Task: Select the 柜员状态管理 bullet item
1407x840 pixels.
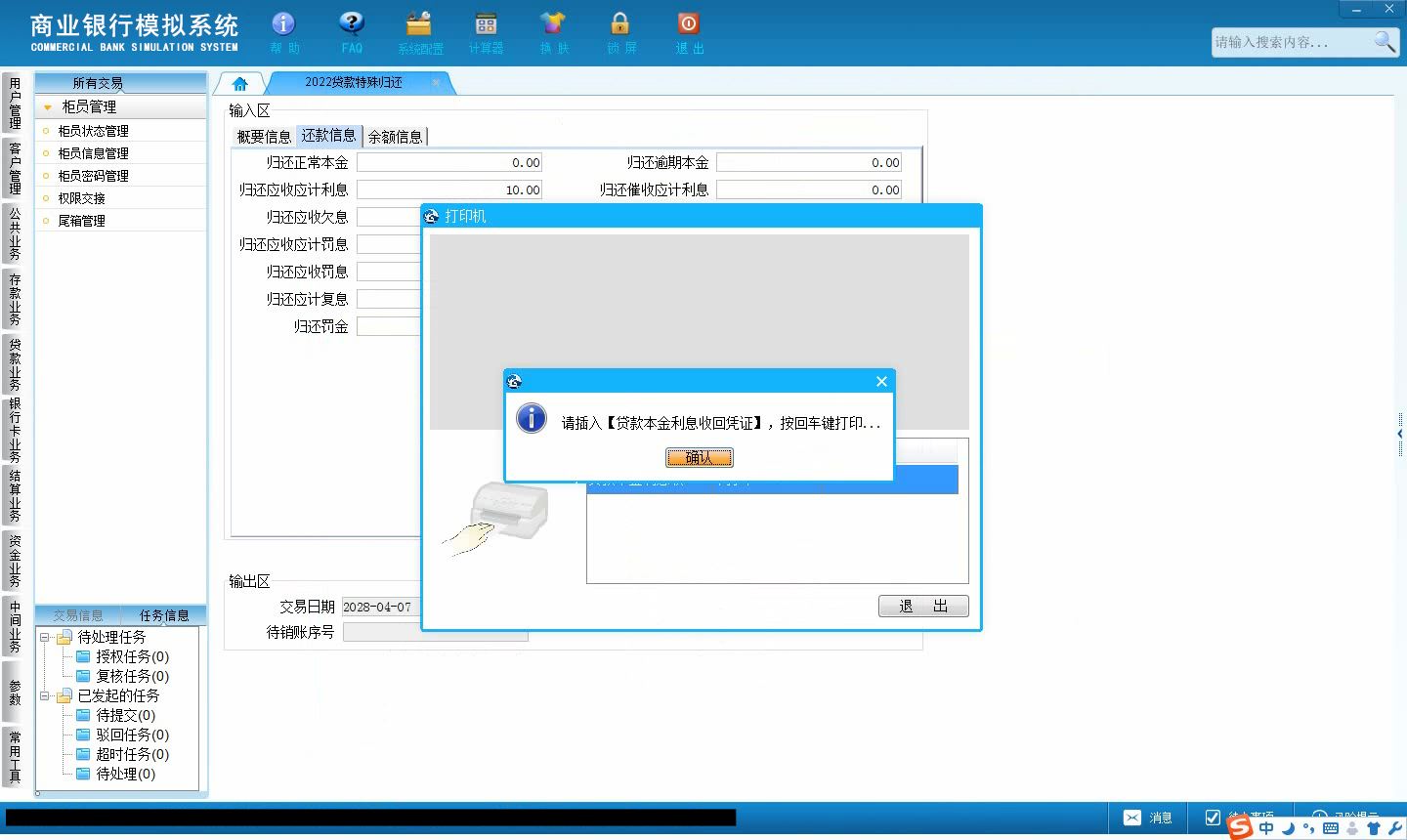Action: [x=93, y=131]
